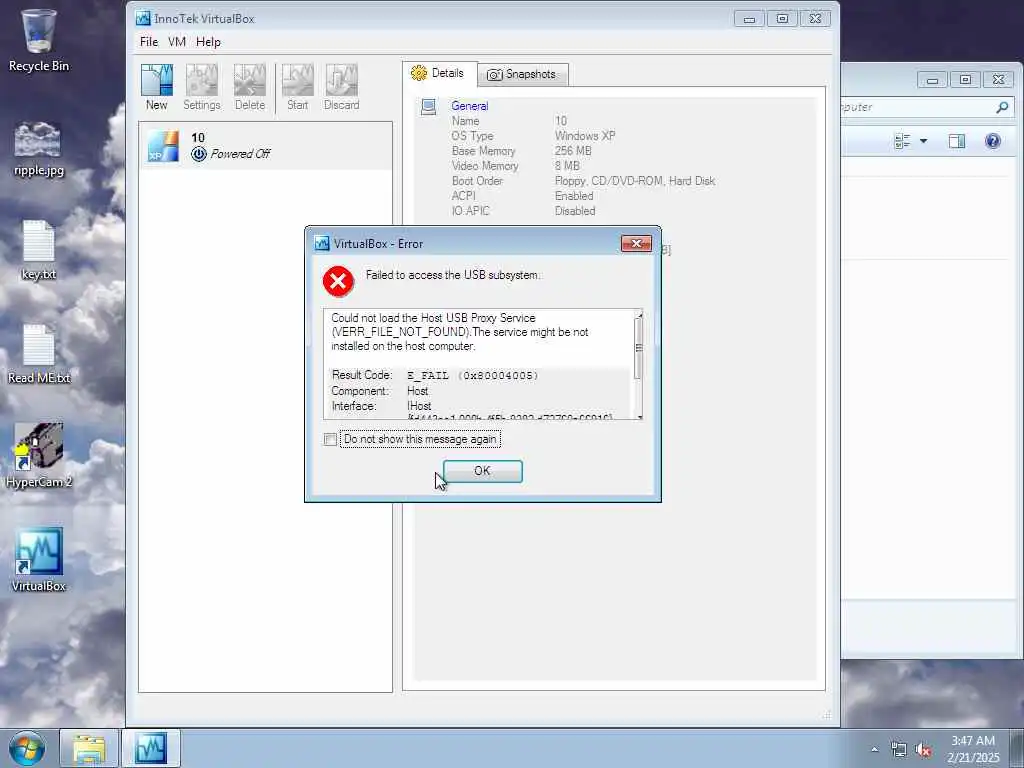Click the VirtualBox taskbar button

tap(151, 748)
